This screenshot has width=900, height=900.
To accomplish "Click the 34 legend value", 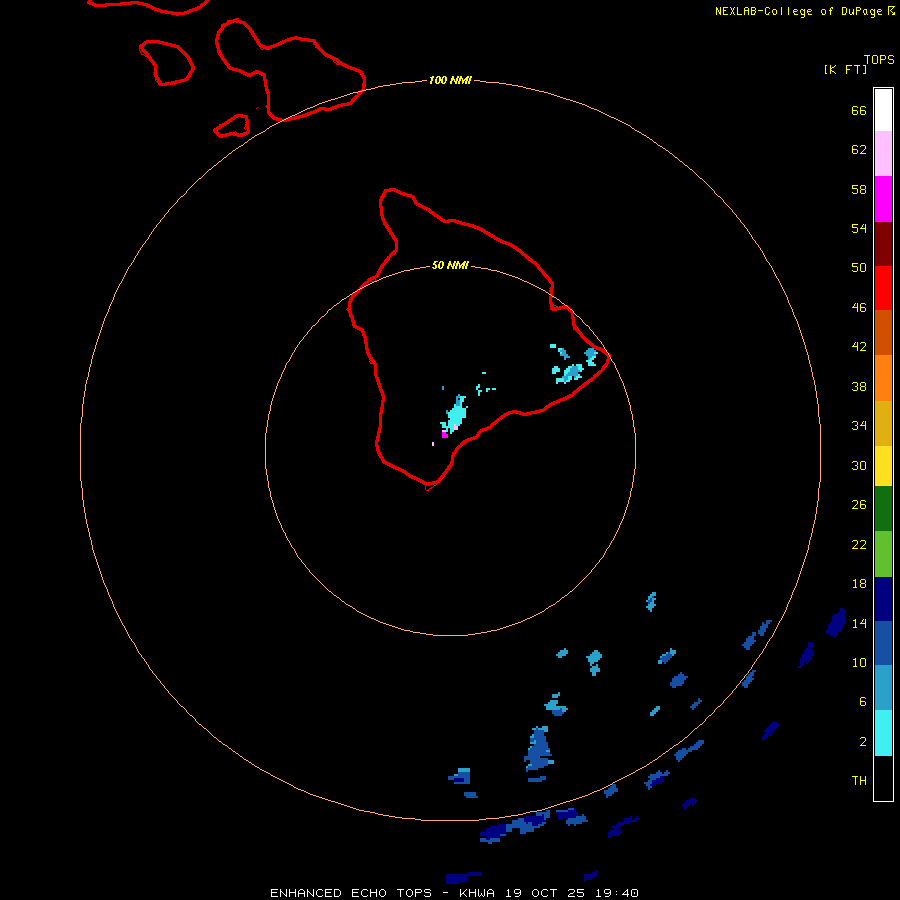I will (x=859, y=425).
